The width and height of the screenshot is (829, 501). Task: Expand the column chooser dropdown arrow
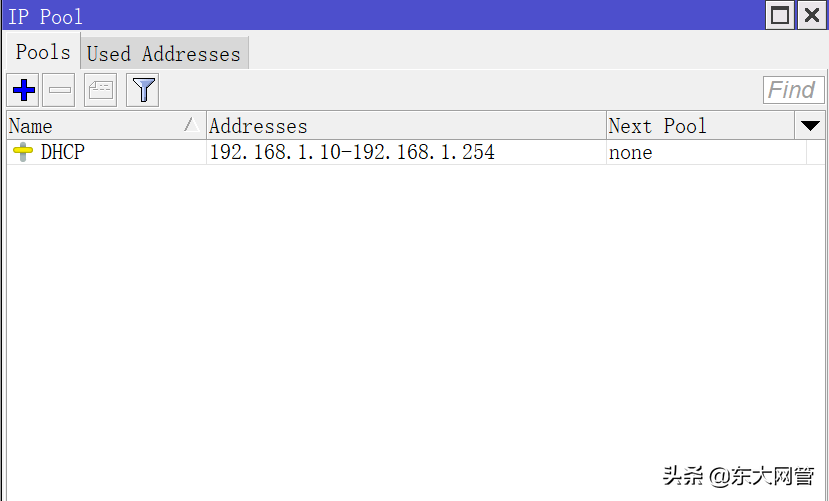(811, 126)
